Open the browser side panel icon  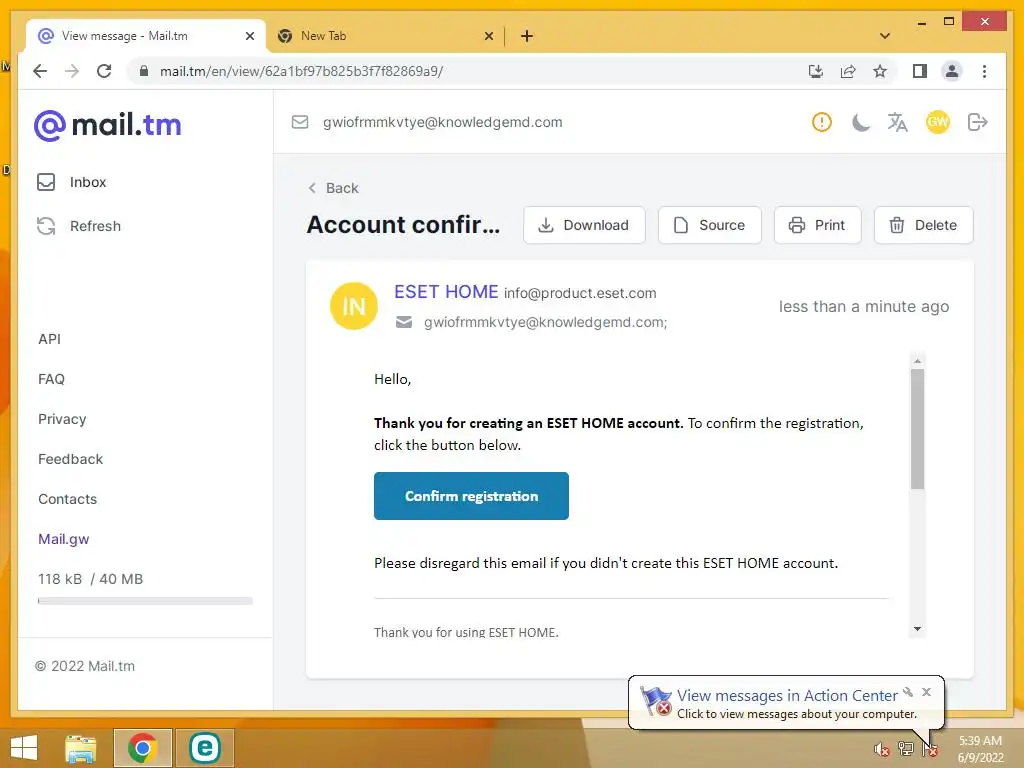coord(920,71)
